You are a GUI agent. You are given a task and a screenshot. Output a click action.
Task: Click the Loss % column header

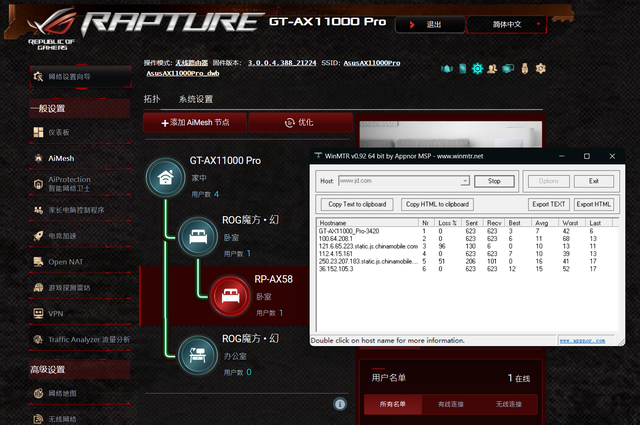pos(447,223)
